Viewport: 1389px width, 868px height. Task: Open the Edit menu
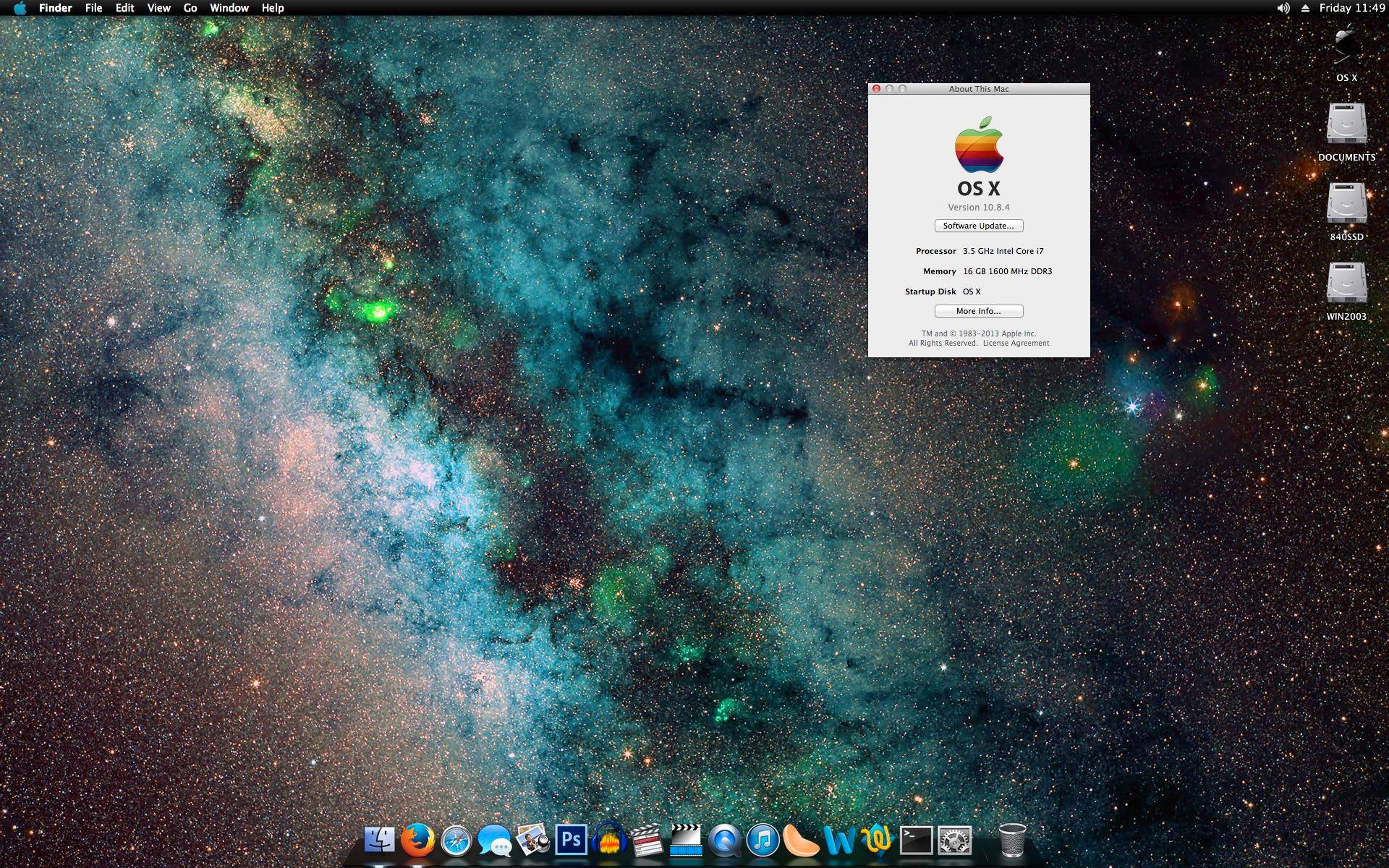pyautogui.click(x=124, y=8)
